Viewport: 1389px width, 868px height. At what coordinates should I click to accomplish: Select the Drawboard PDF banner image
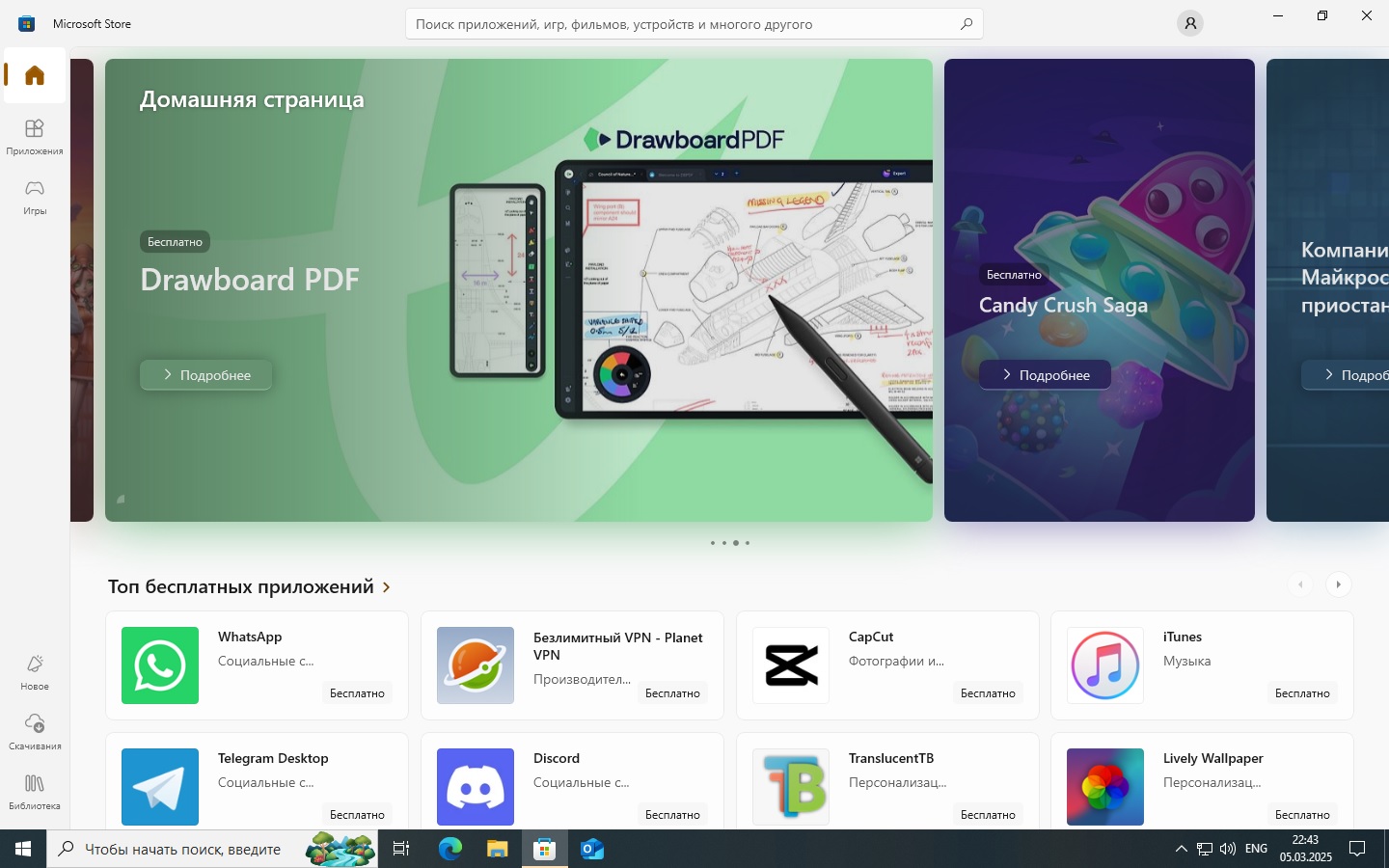pyautogui.click(x=519, y=290)
